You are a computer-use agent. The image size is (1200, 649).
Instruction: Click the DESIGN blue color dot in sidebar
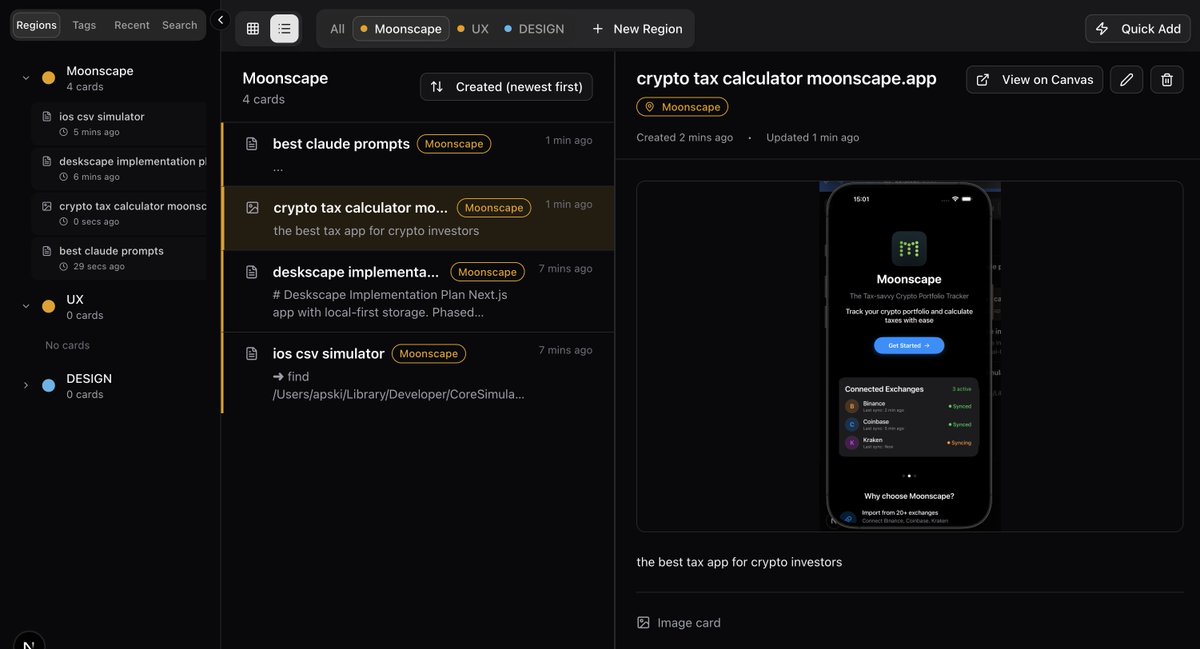point(48,385)
